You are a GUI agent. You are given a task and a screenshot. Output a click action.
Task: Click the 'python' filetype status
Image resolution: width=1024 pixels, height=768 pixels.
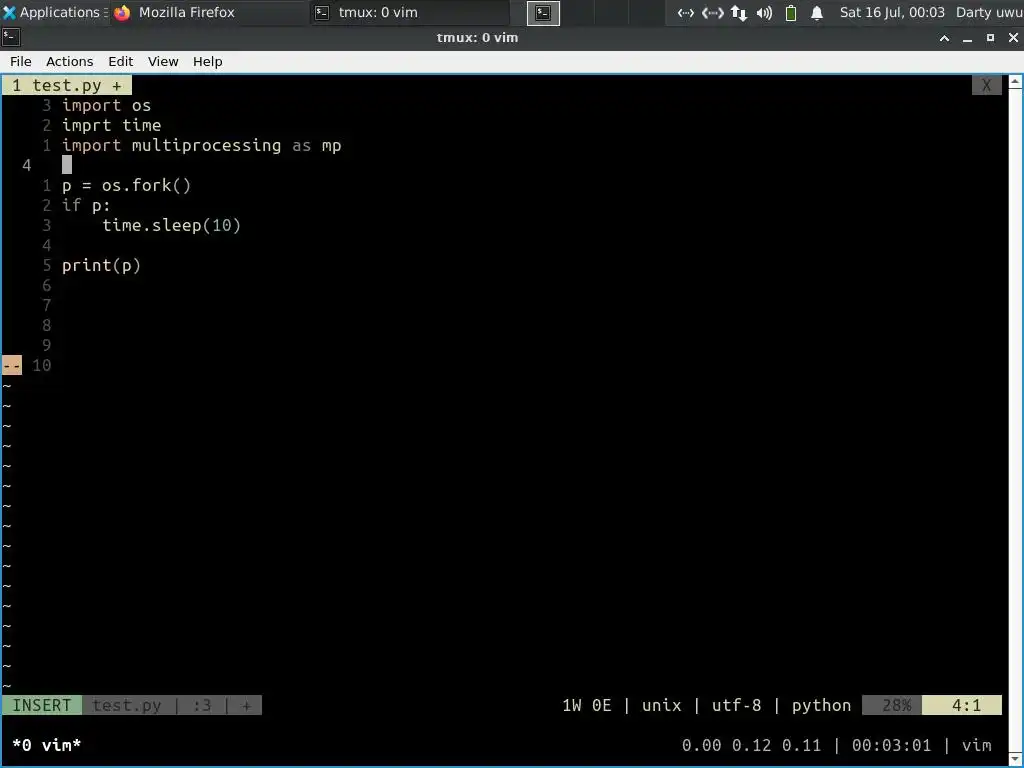(822, 705)
